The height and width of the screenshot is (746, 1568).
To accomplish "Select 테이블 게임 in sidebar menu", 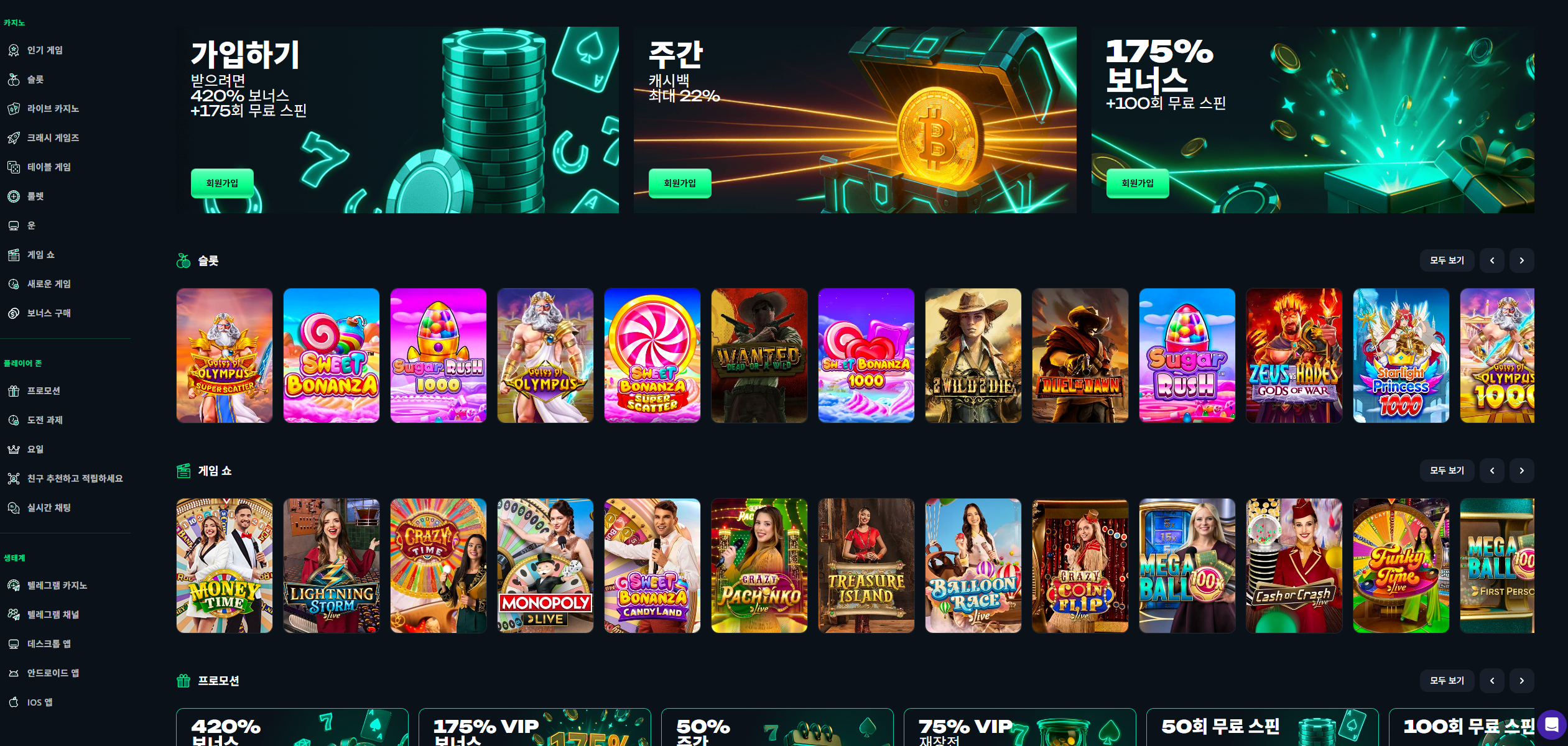I will (49, 167).
